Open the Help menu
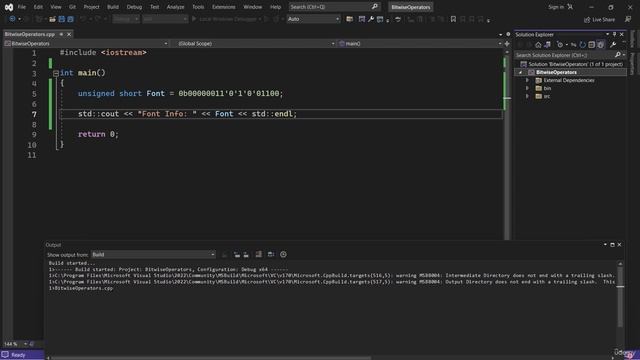Viewport: 640px width, 360px height. pos(276,7)
